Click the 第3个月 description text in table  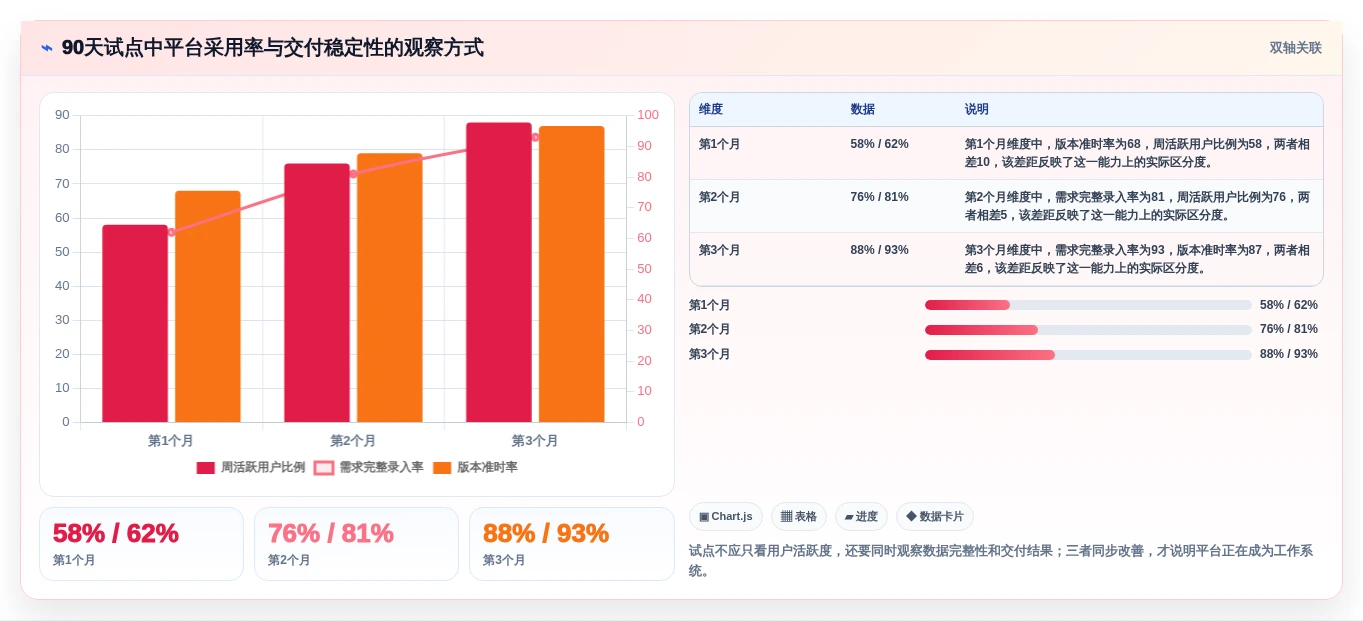[x=1137, y=259]
